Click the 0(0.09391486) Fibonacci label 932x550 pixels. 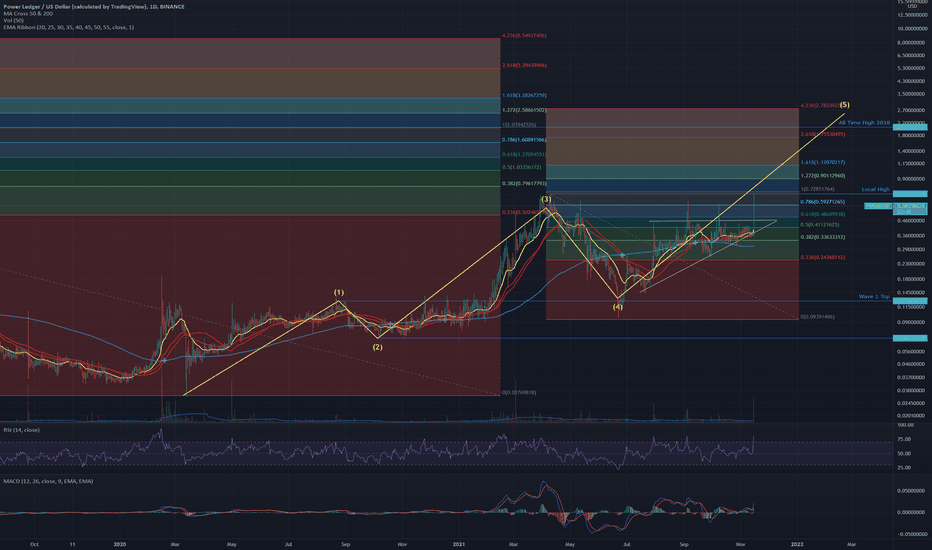[817, 317]
